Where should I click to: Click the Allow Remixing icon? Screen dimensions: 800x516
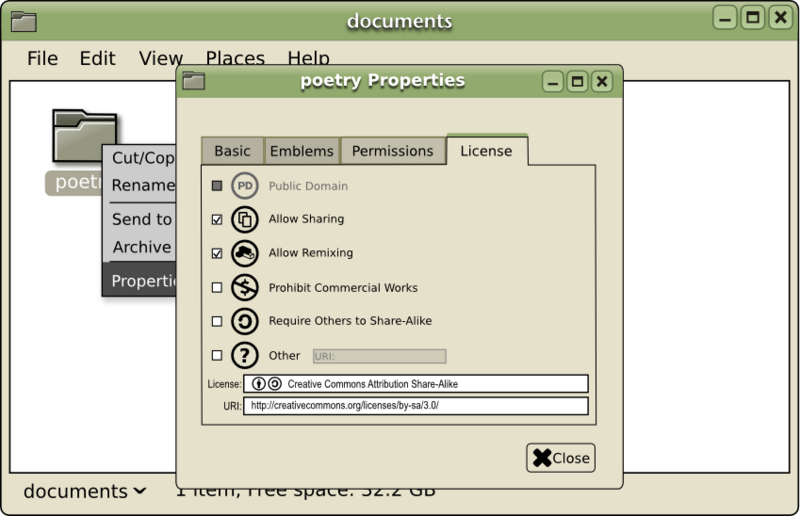245,253
